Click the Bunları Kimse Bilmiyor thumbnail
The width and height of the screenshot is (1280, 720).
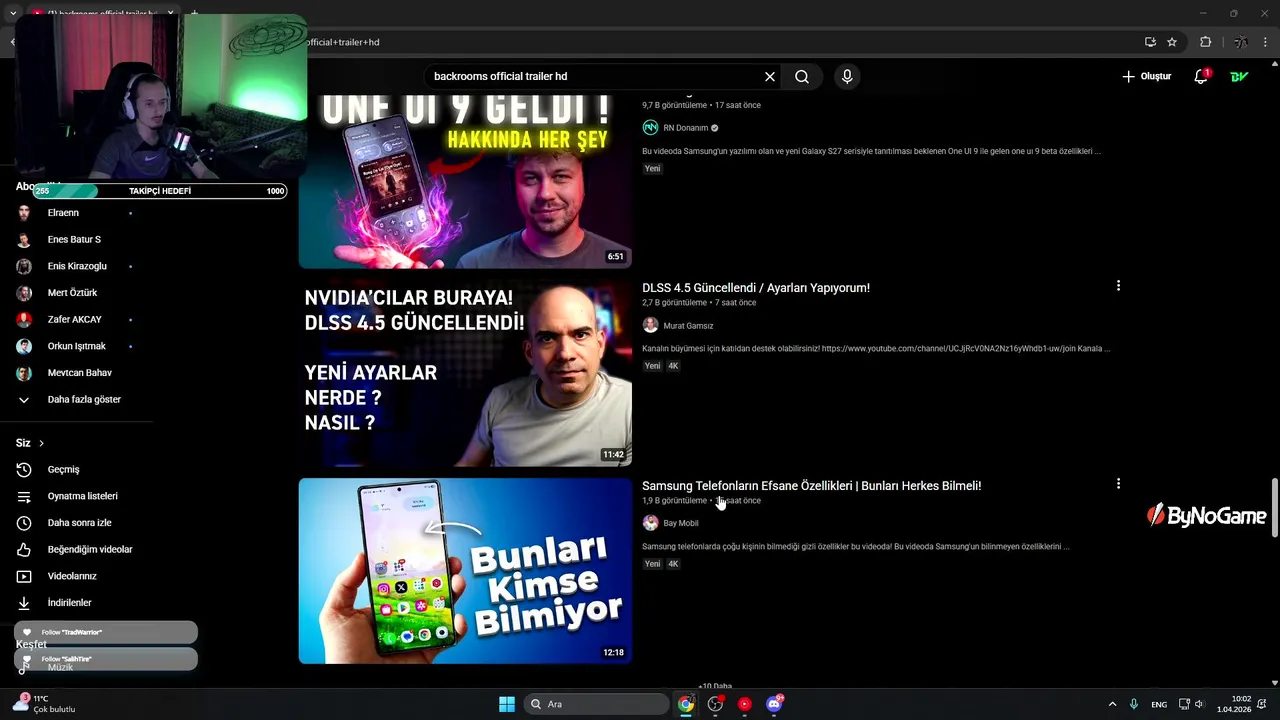pyautogui.click(x=465, y=571)
